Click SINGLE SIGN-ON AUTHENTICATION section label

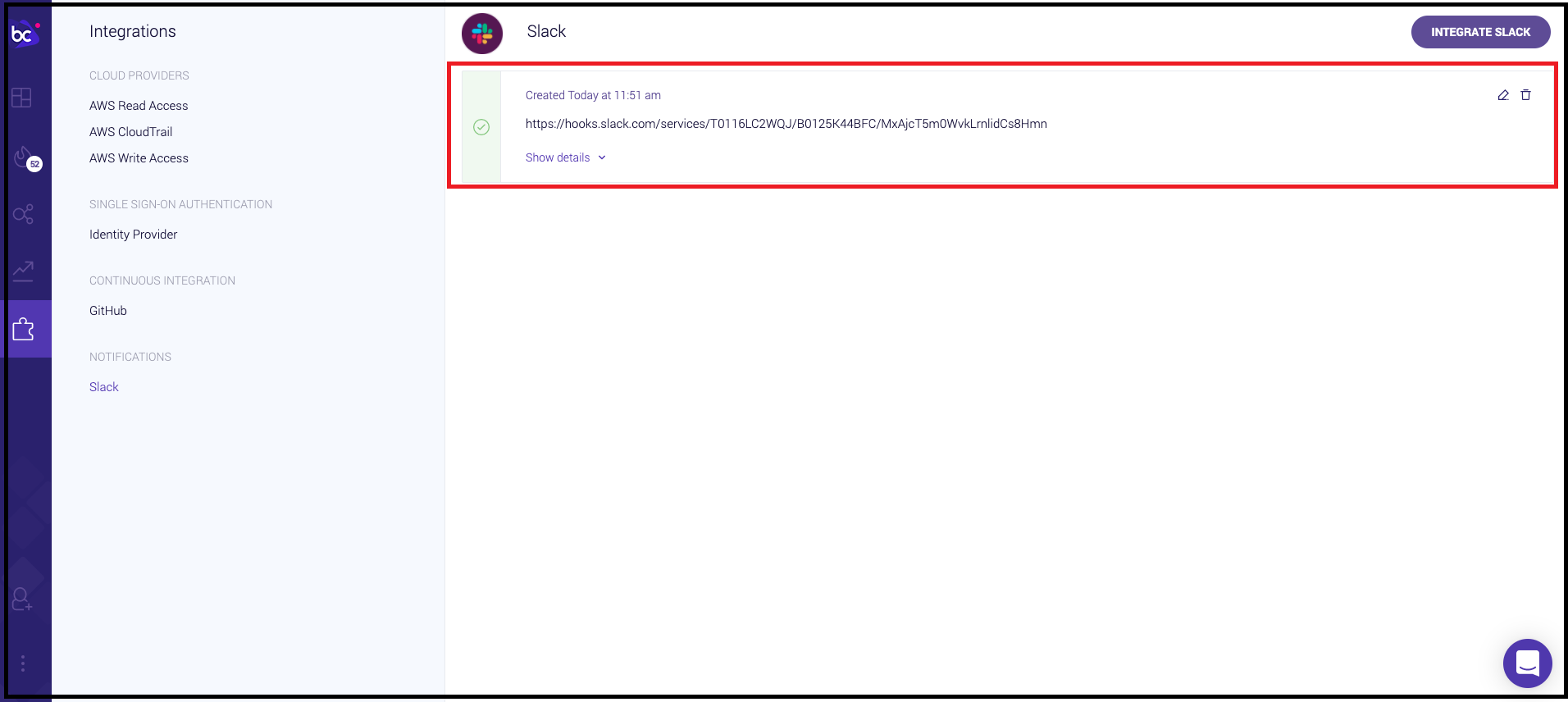pos(181,204)
